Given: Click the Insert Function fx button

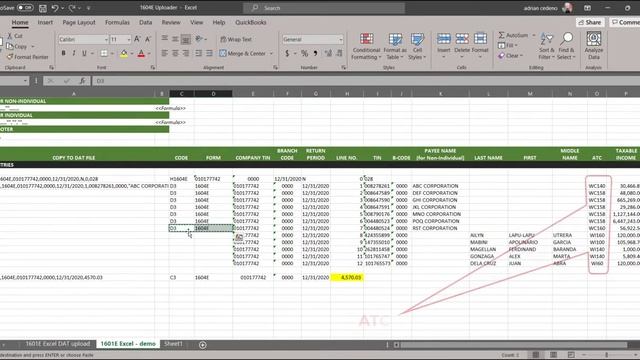Looking at the screenshot, I should (x=82, y=81).
